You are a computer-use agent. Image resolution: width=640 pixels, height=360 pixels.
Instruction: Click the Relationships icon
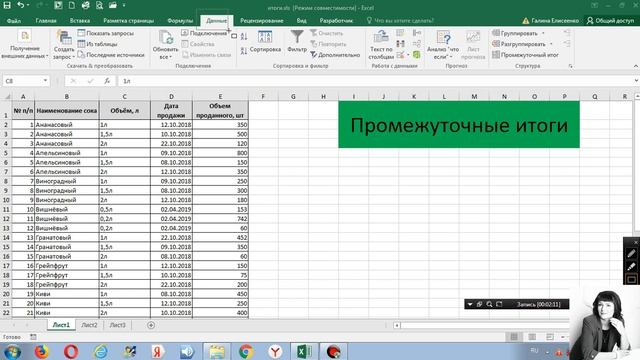(417, 44)
